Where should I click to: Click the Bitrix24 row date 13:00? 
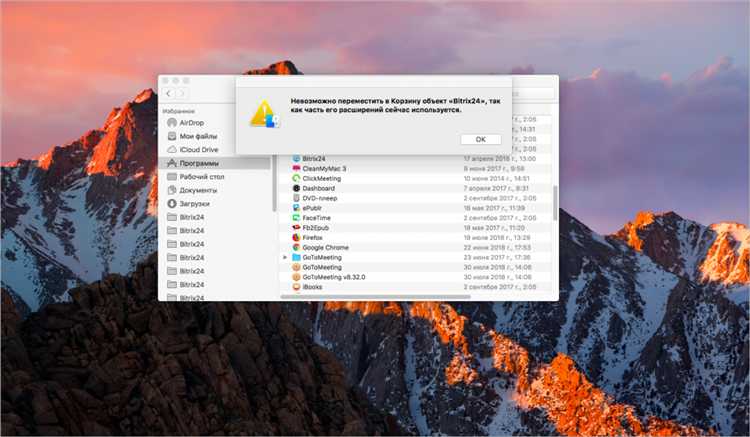499,158
